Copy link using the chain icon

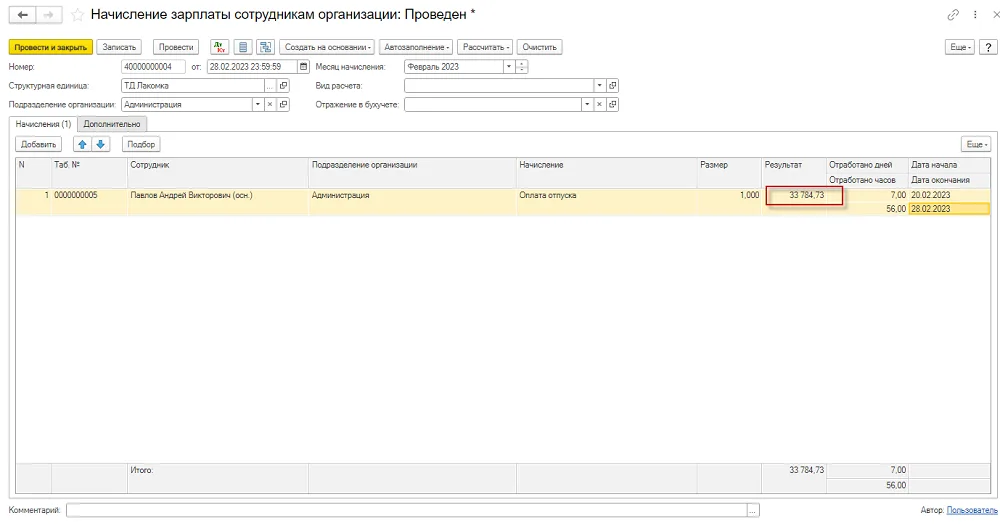(953, 15)
